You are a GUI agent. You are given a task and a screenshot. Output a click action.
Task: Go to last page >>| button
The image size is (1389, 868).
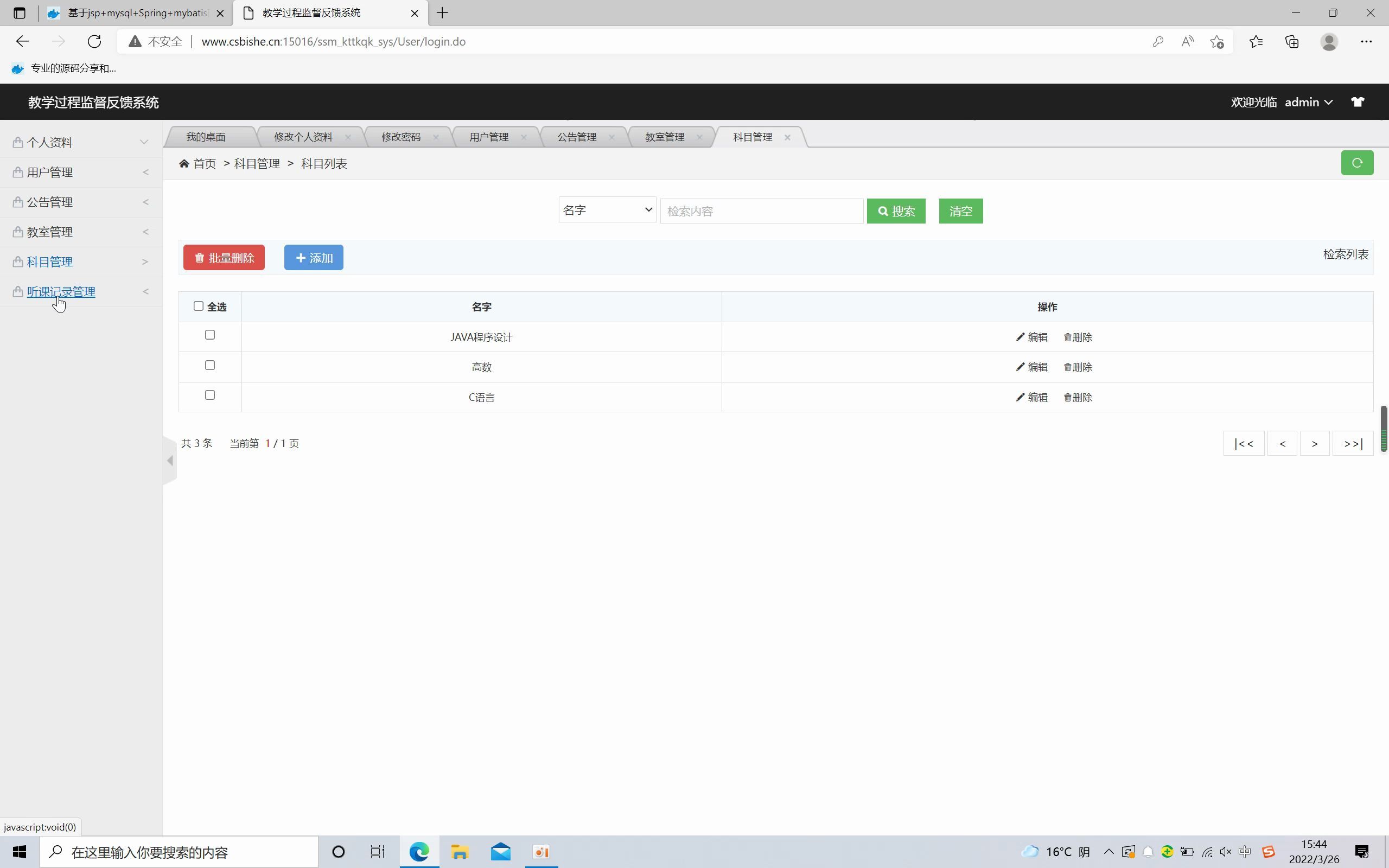tap(1353, 443)
